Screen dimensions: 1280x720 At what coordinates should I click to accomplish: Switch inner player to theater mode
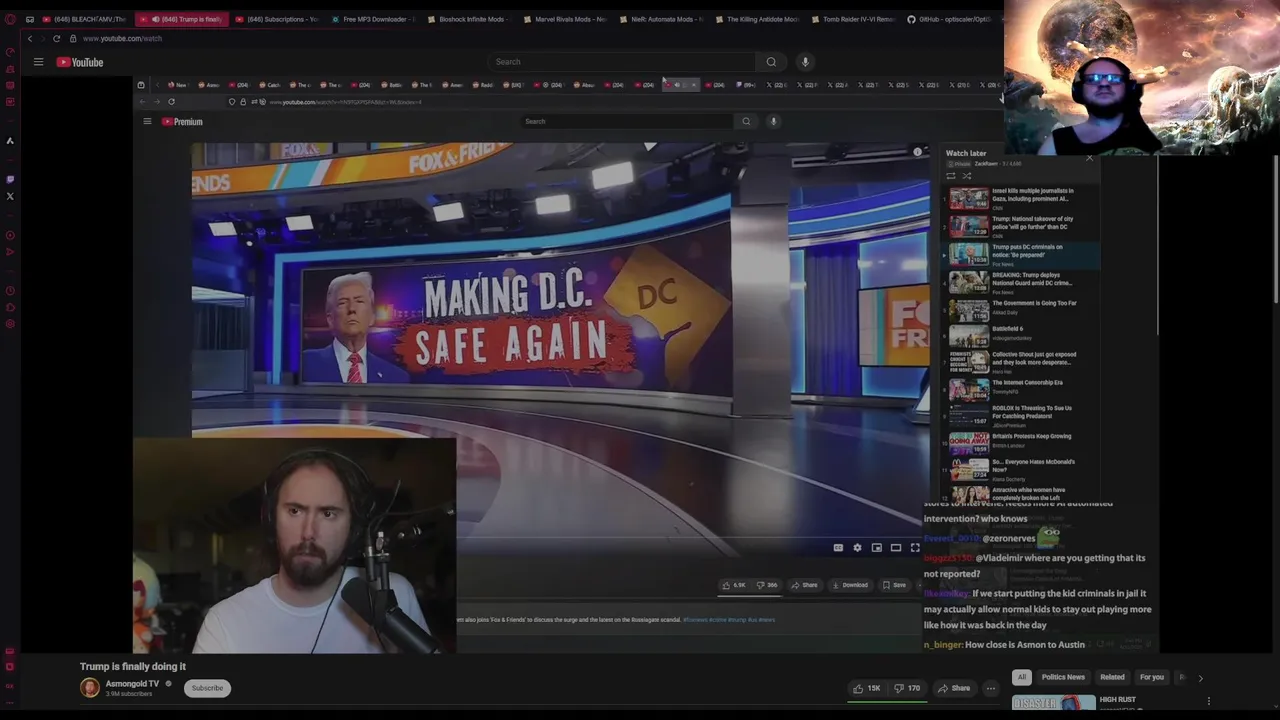pyautogui.click(x=896, y=548)
